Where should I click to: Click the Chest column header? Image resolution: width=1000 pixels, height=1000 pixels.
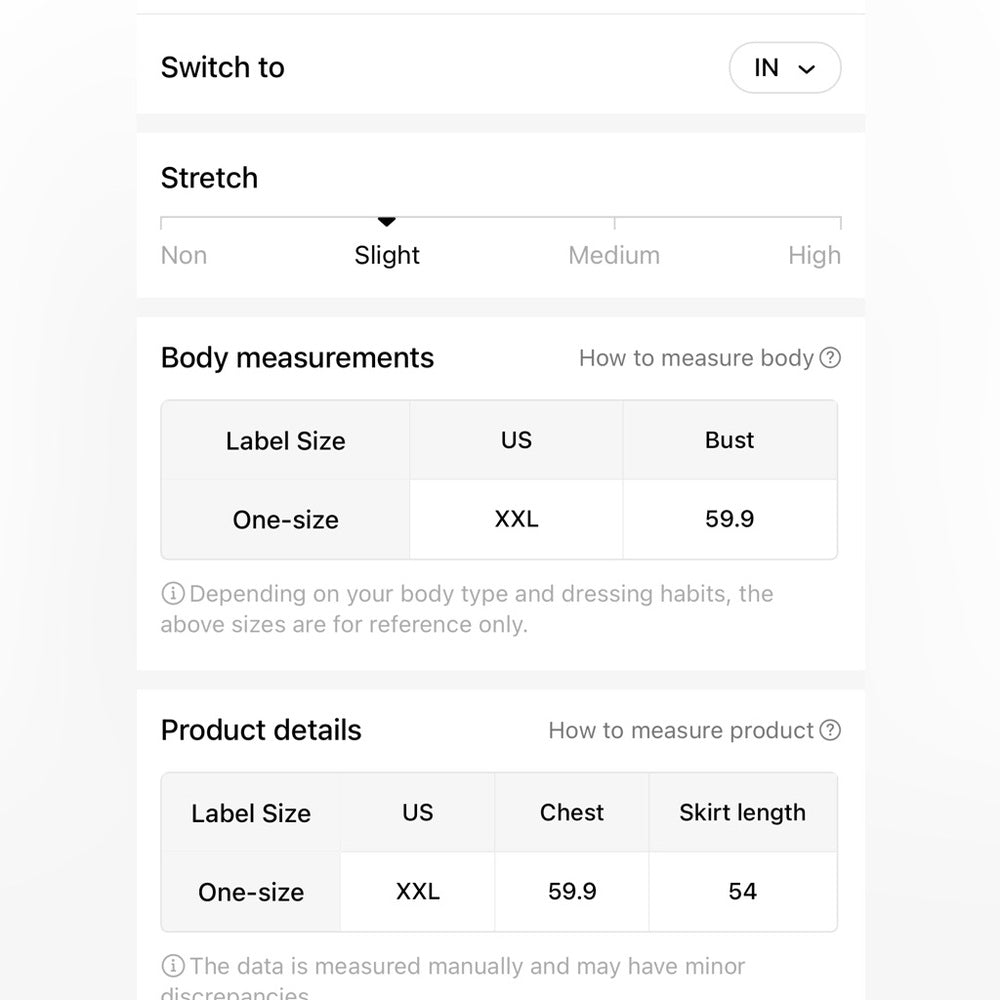coord(572,812)
